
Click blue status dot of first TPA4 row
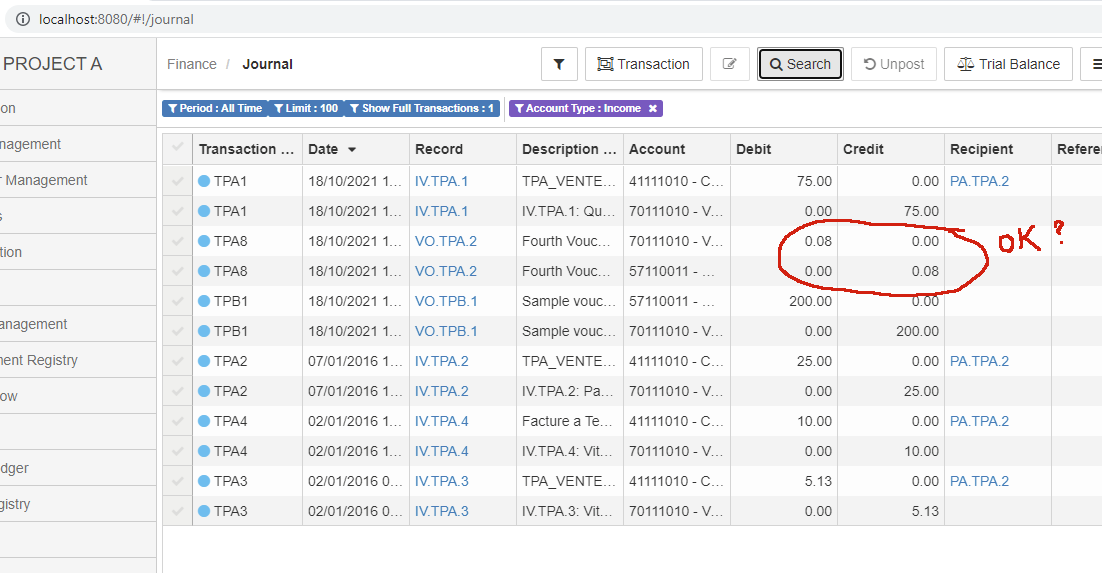205,421
